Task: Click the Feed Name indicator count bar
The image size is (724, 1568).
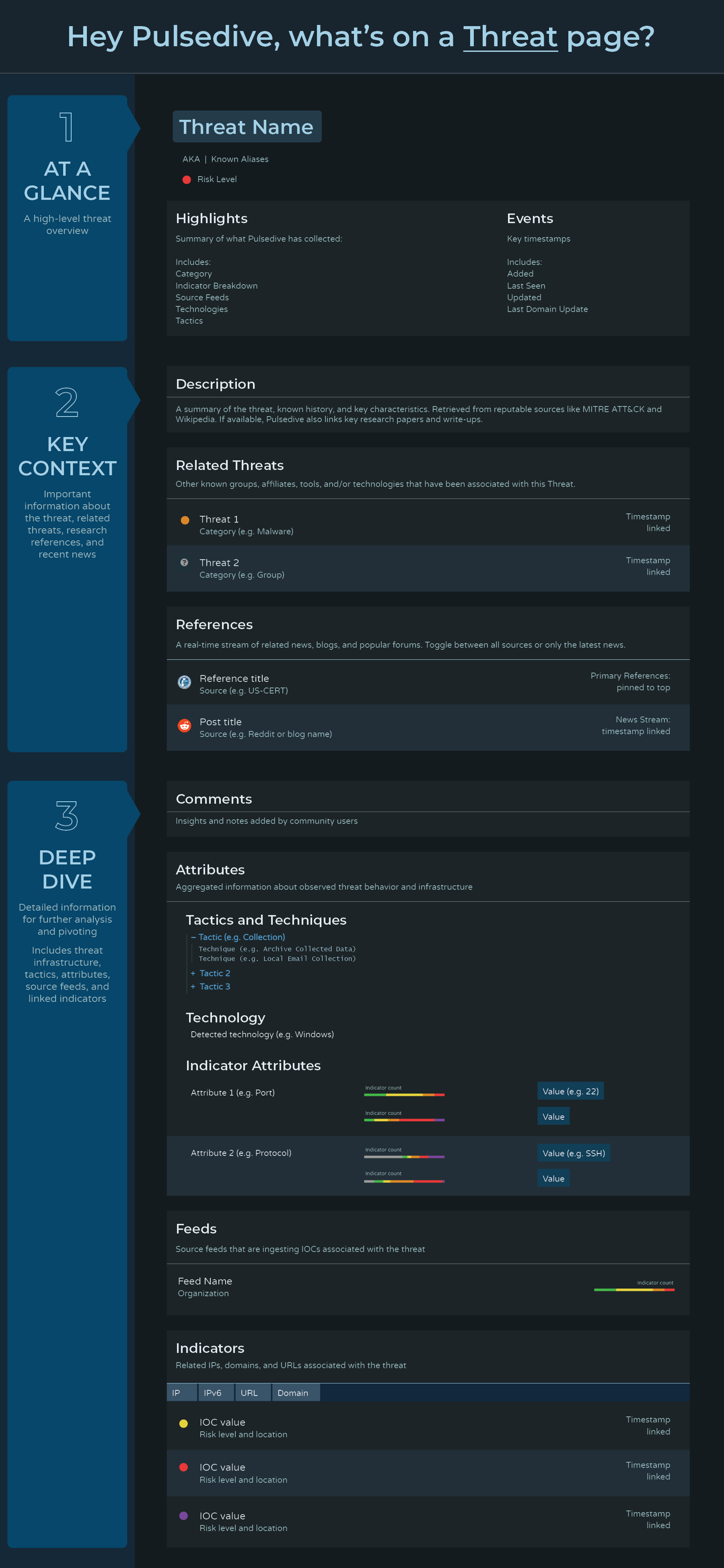Action: coord(634,1290)
